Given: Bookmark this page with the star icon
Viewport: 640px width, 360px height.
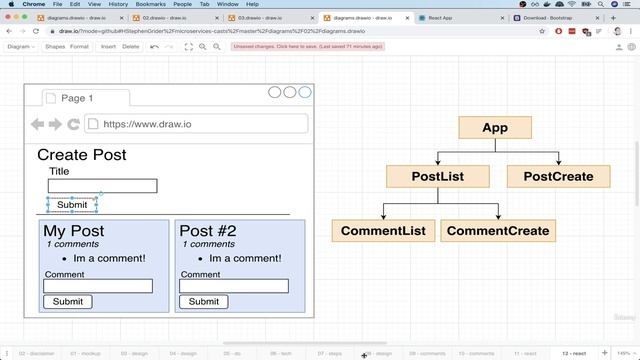Looking at the screenshot, I should coord(542,31).
